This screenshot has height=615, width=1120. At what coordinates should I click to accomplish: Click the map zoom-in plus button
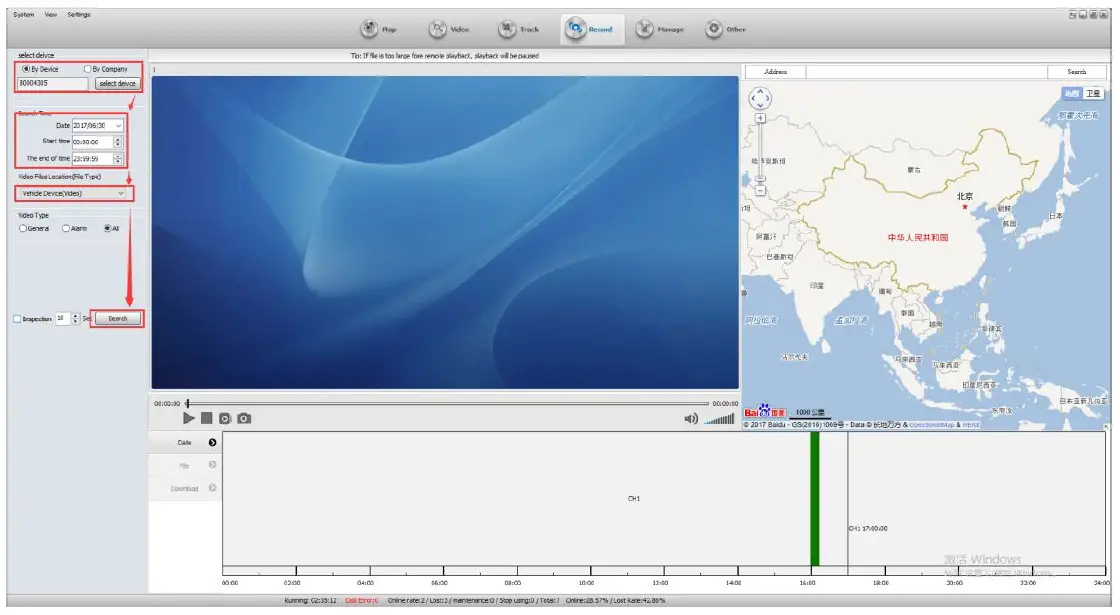click(760, 118)
